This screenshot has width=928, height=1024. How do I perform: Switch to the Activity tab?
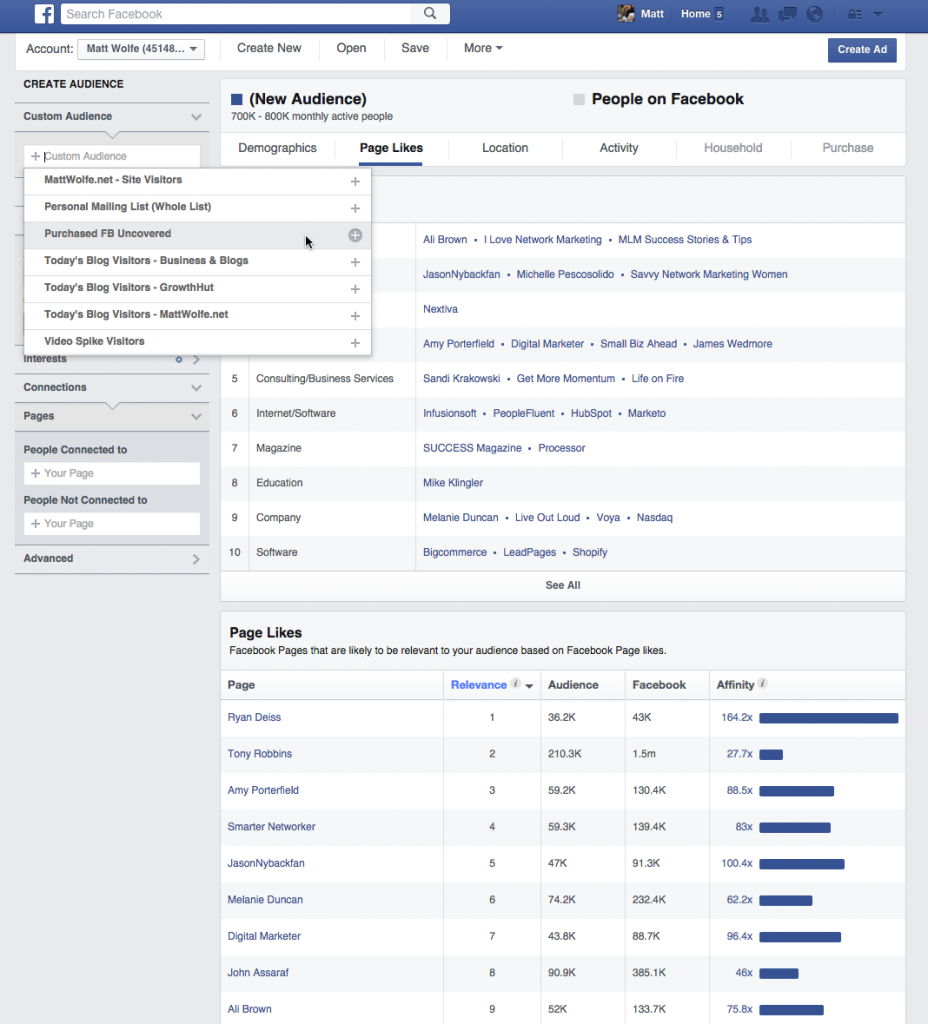(x=619, y=148)
